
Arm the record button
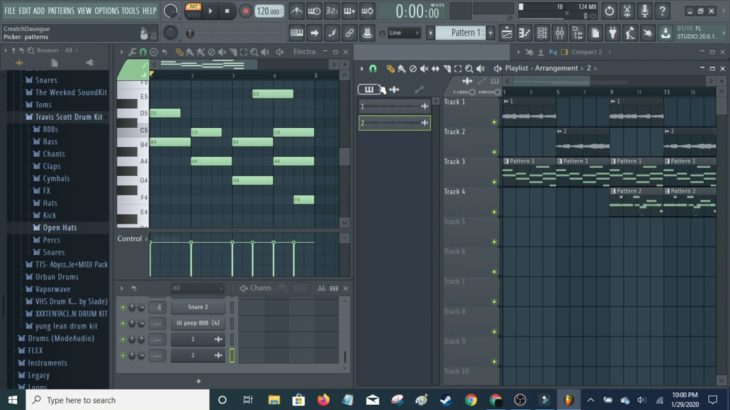pos(245,11)
